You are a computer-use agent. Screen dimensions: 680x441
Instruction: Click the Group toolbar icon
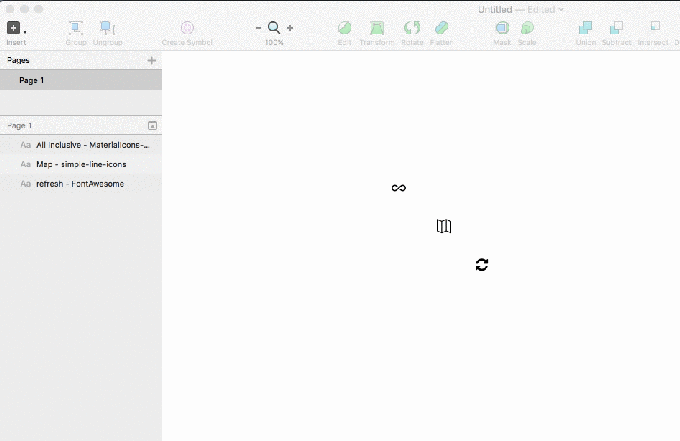[76, 28]
